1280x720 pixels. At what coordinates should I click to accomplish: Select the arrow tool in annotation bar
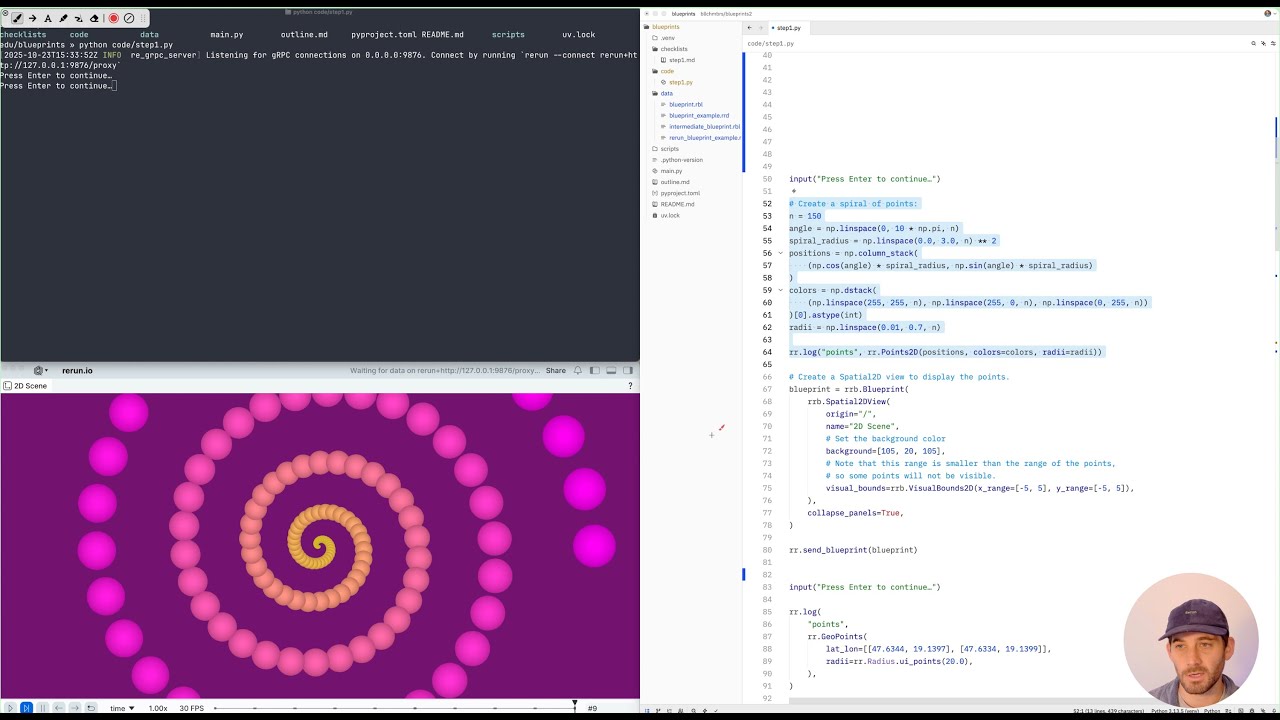(32, 18)
